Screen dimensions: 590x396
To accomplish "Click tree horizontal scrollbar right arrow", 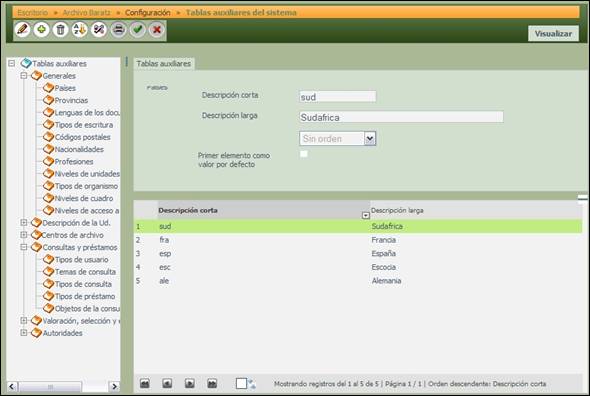I will coord(114,386).
